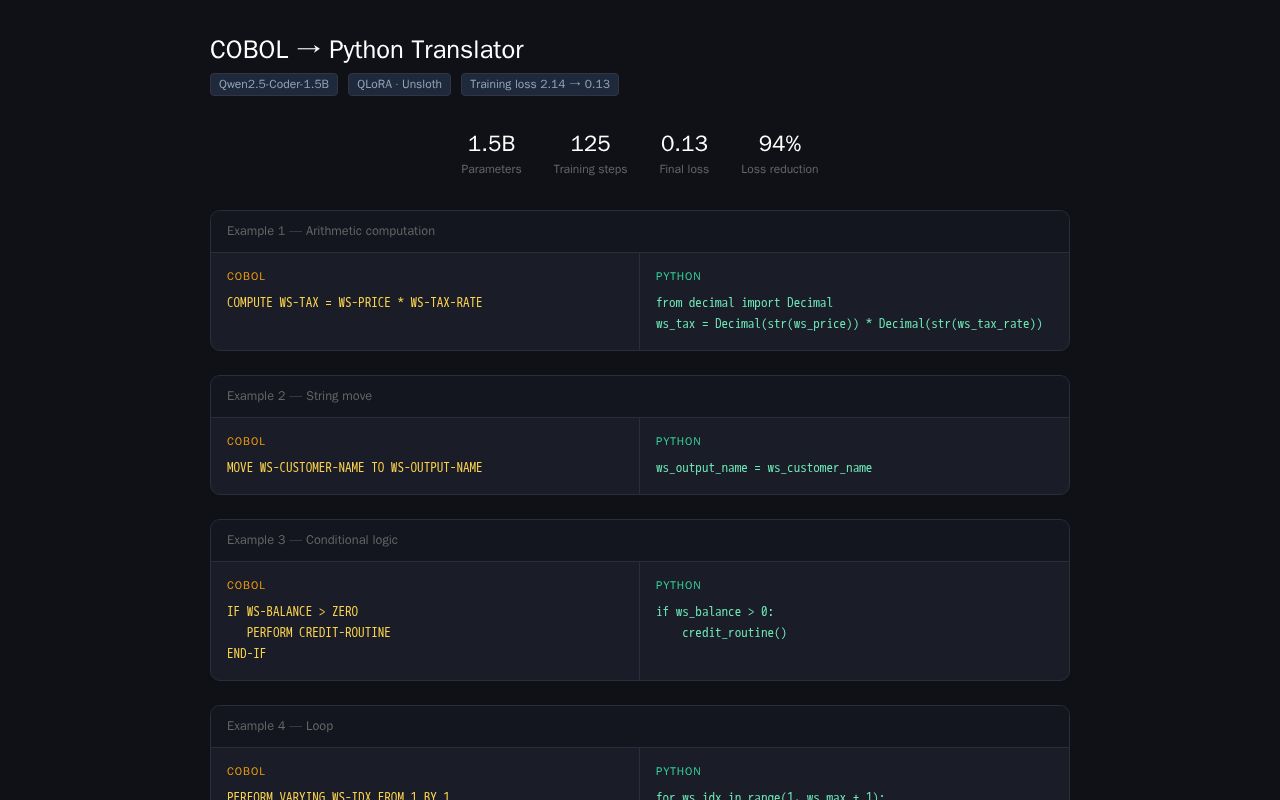This screenshot has height=800, width=1280.
Task: Click the PYTHON label in Example 4
Action: pos(678,771)
